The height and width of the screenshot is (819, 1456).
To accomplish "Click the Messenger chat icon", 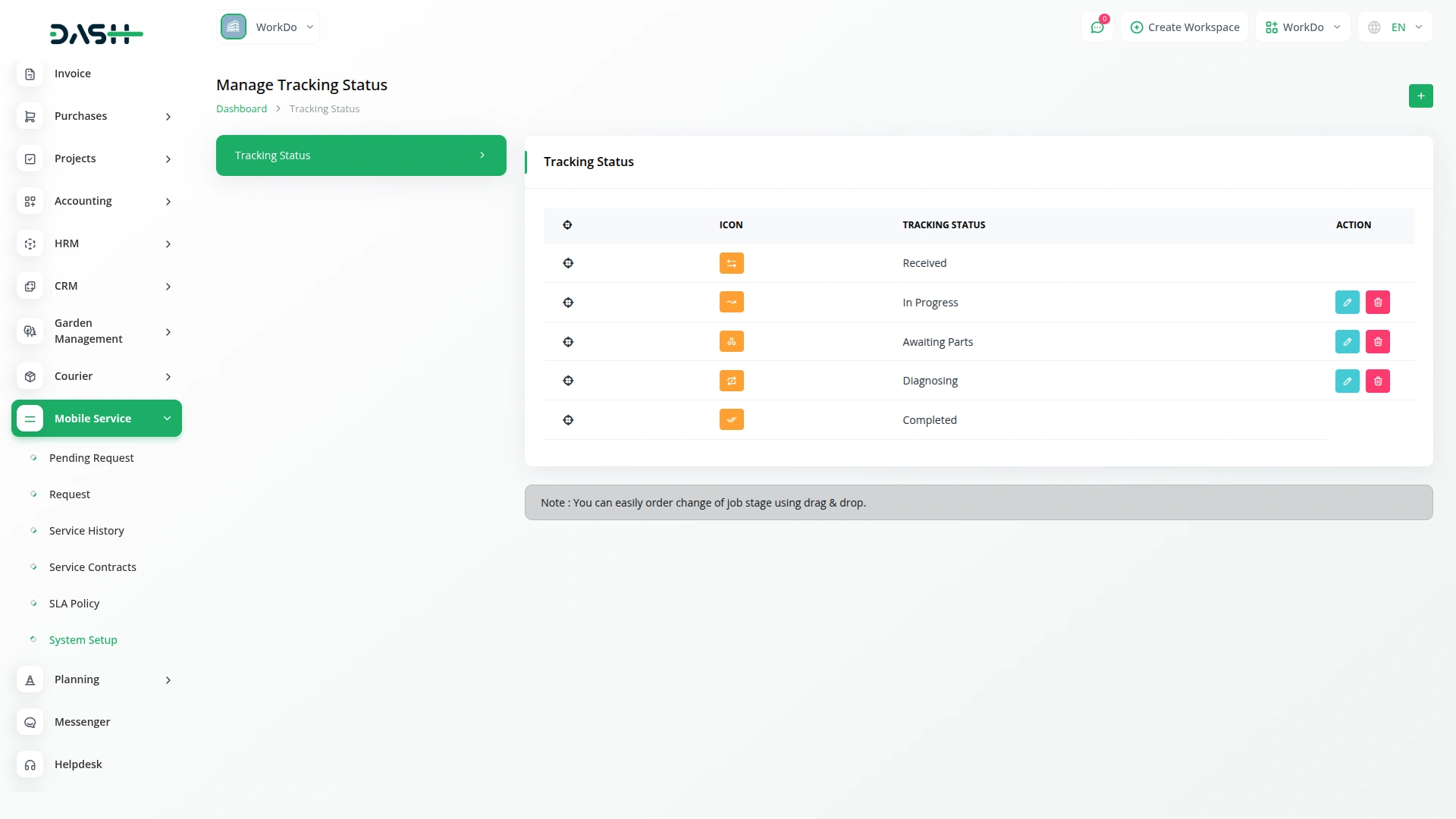I will pos(30,722).
